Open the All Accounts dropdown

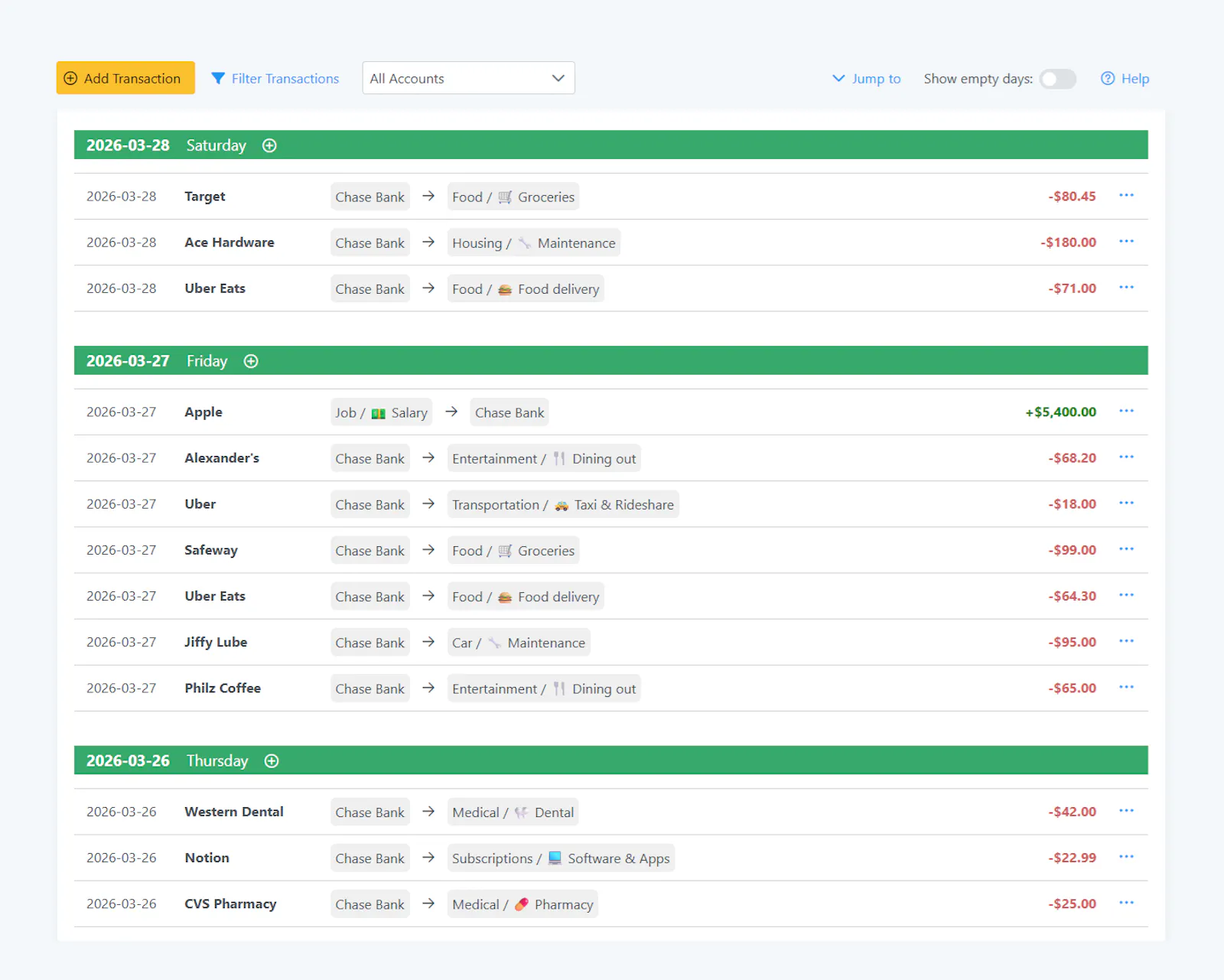(468, 78)
